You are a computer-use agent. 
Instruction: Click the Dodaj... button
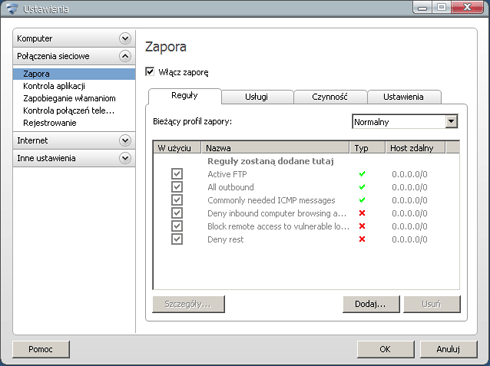(x=371, y=304)
